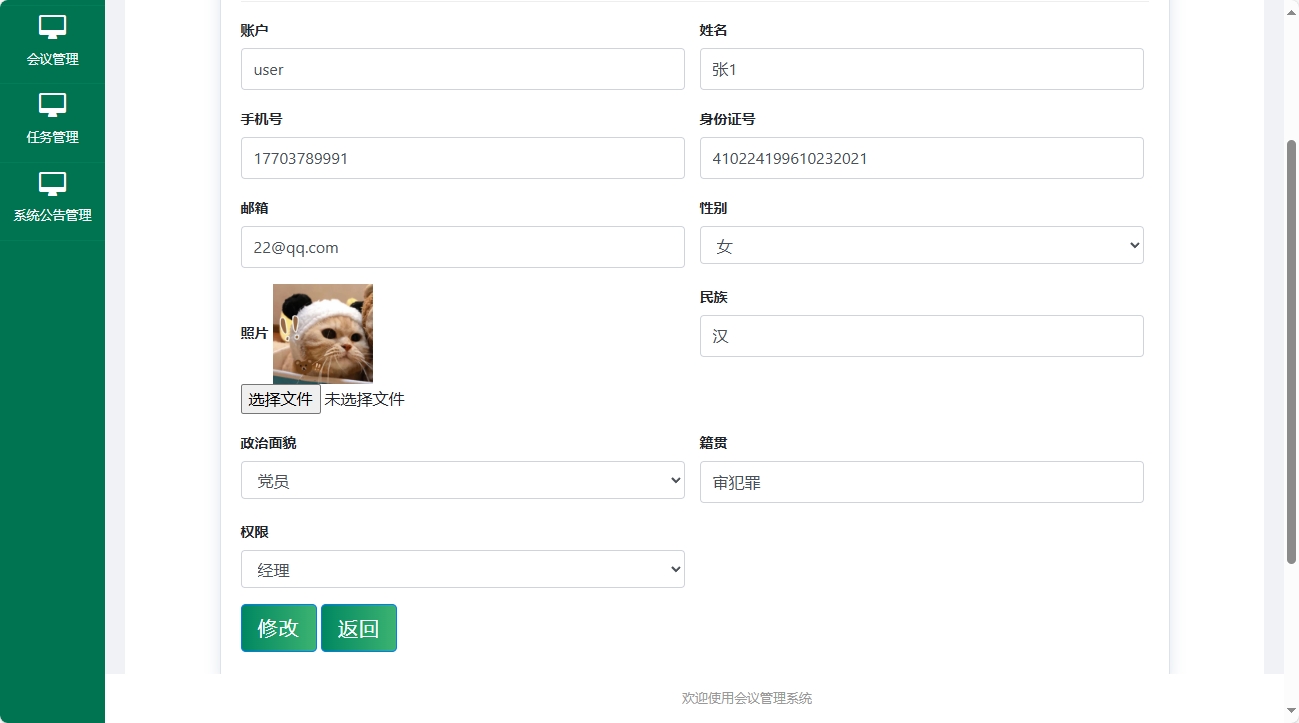Click the 邮箱 email input field
This screenshot has height=723, width=1299.
click(461, 246)
